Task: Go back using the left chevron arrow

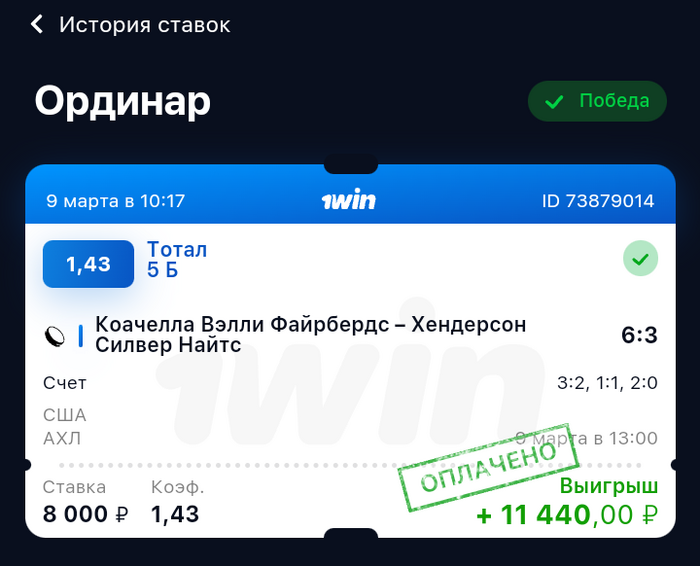Action: point(37,24)
